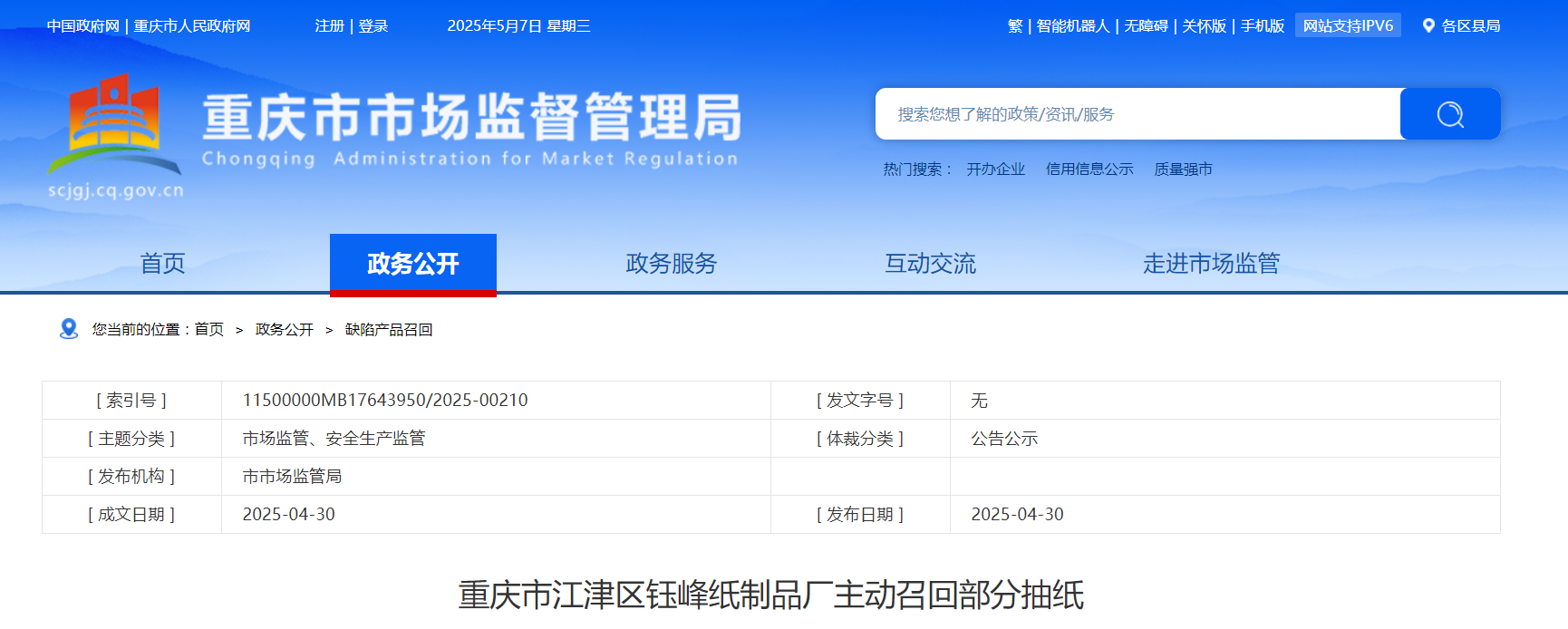The width and height of the screenshot is (1568, 629).
Task: Click the 开办企业 hot search link
Action: pos(995,169)
